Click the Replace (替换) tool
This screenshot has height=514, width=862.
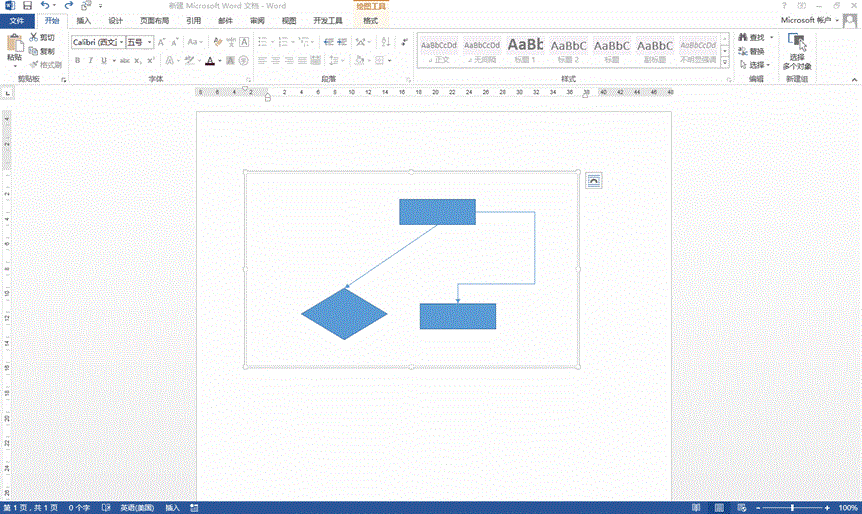(750, 51)
